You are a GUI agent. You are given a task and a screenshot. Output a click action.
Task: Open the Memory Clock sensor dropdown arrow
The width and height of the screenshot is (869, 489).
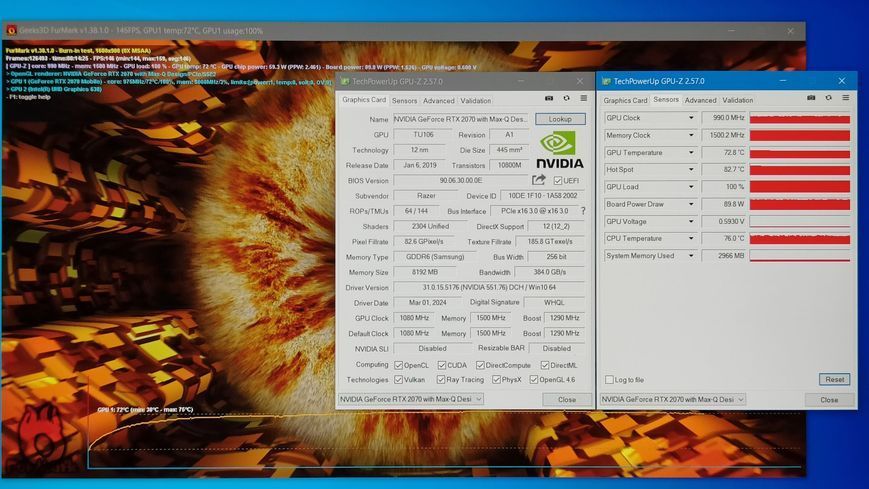click(691, 135)
